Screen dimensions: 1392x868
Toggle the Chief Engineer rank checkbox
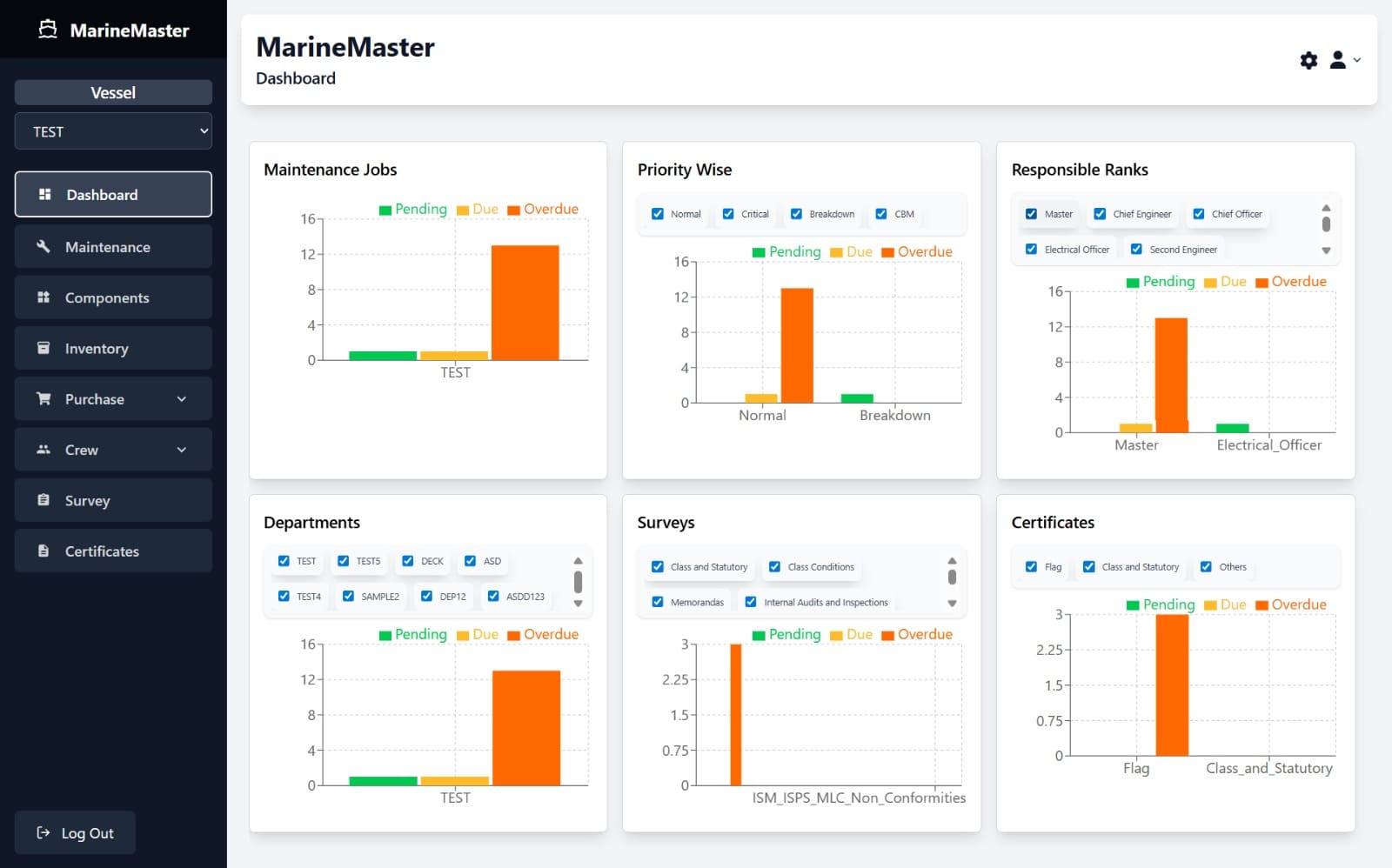click(1100, 214)
